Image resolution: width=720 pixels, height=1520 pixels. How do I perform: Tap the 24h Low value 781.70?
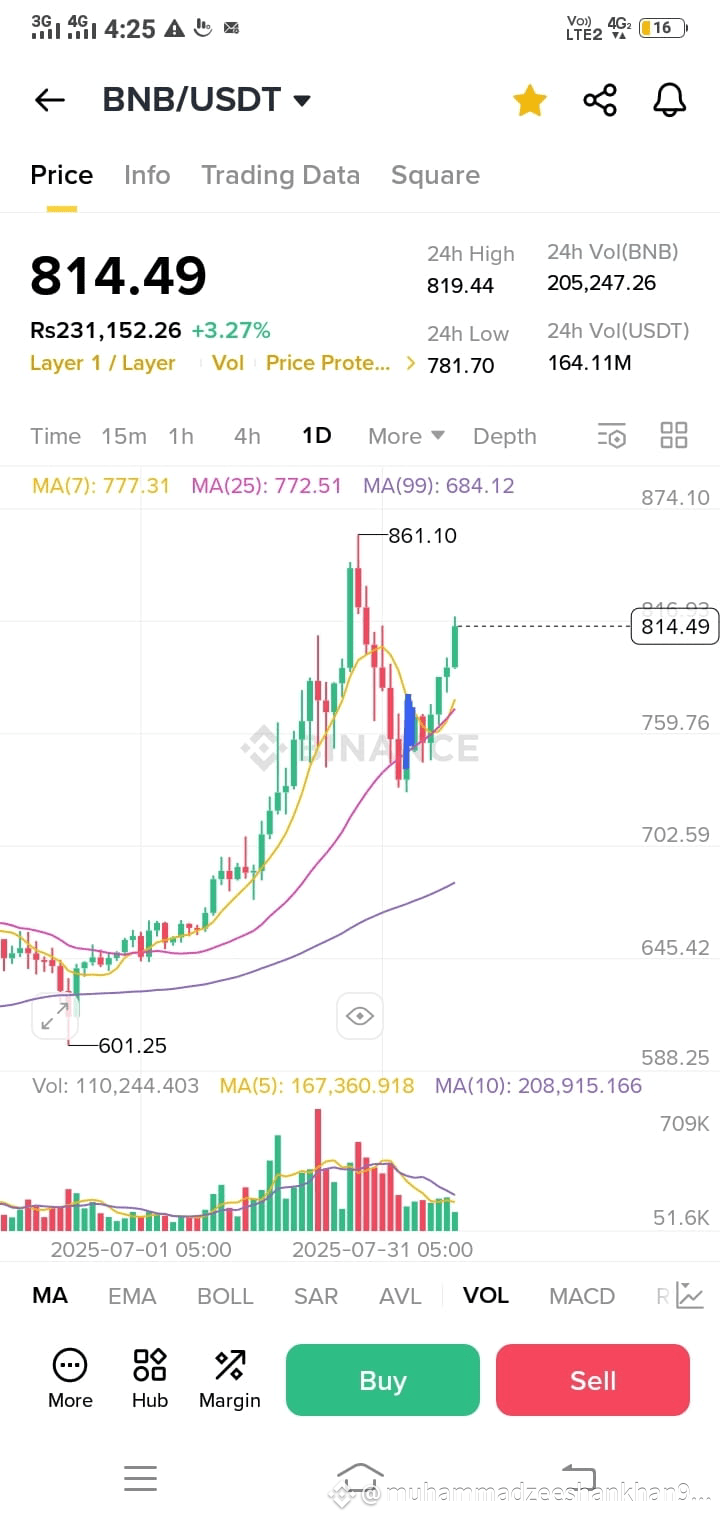[x=461, y=366]
